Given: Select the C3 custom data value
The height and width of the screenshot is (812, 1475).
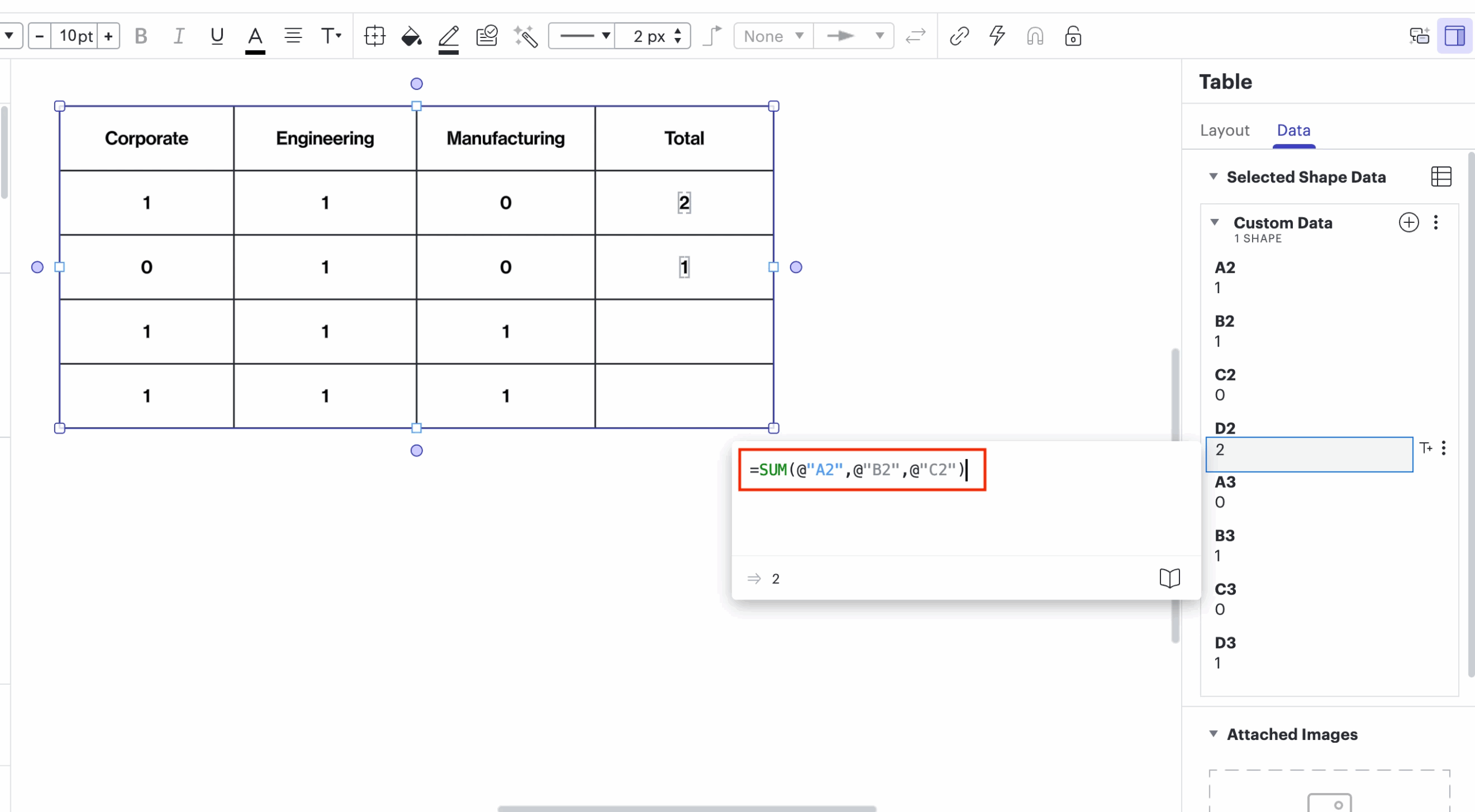Looking at the screenshot, I should pyautogui.click(x=1219, y=609).
